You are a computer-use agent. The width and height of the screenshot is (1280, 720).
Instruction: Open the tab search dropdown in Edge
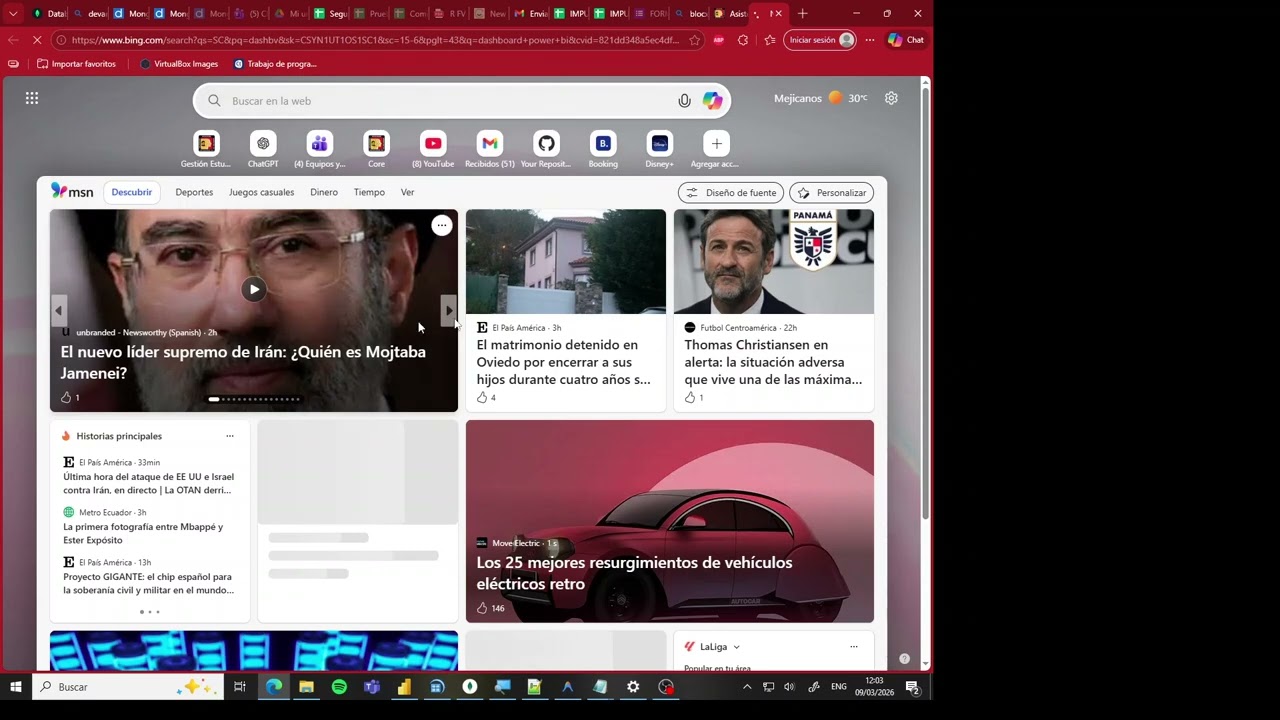(13, 14)
